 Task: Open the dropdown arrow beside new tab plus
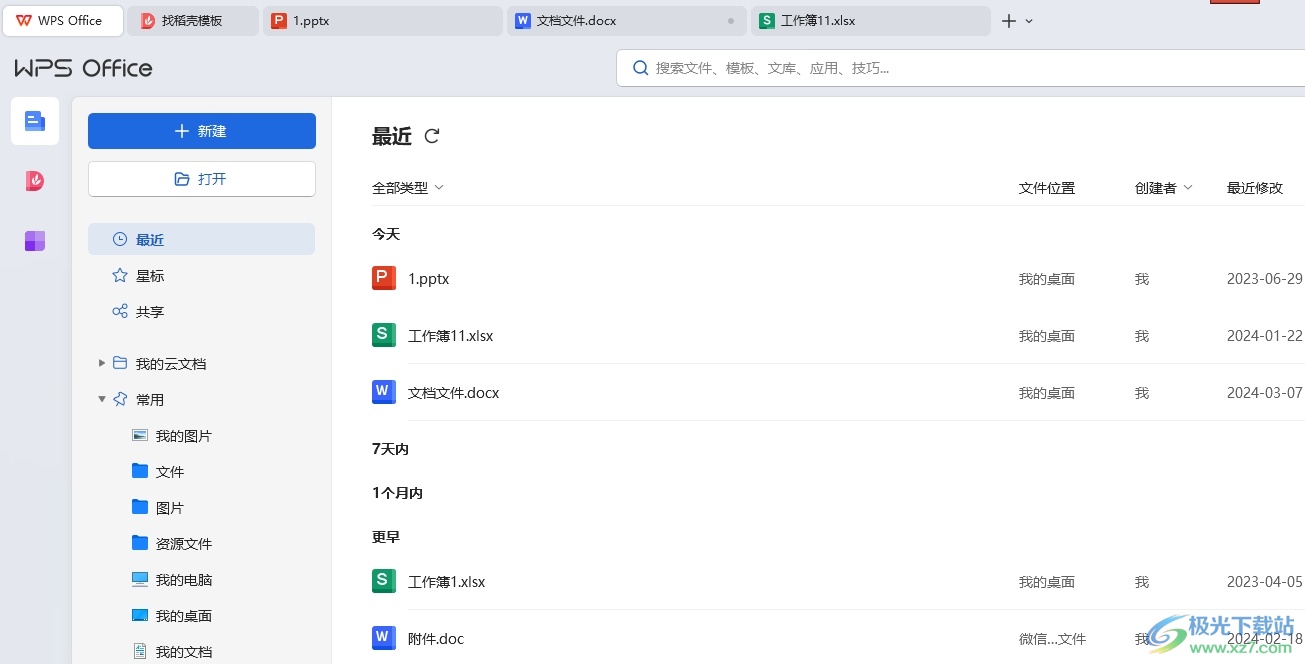click(1029, 21)
